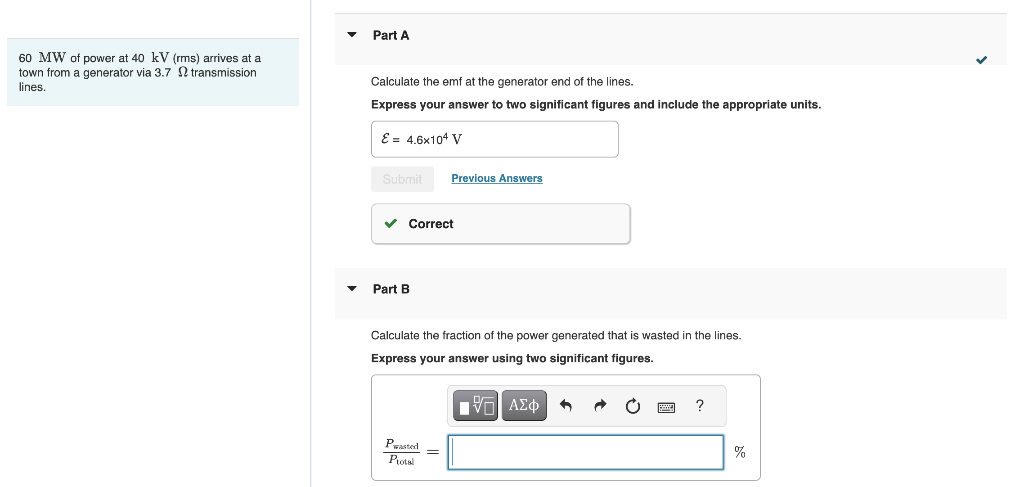The image size is (1024, 487).
Task: Click the blue Part A checkmark
Action: click(x=981, y=60)
